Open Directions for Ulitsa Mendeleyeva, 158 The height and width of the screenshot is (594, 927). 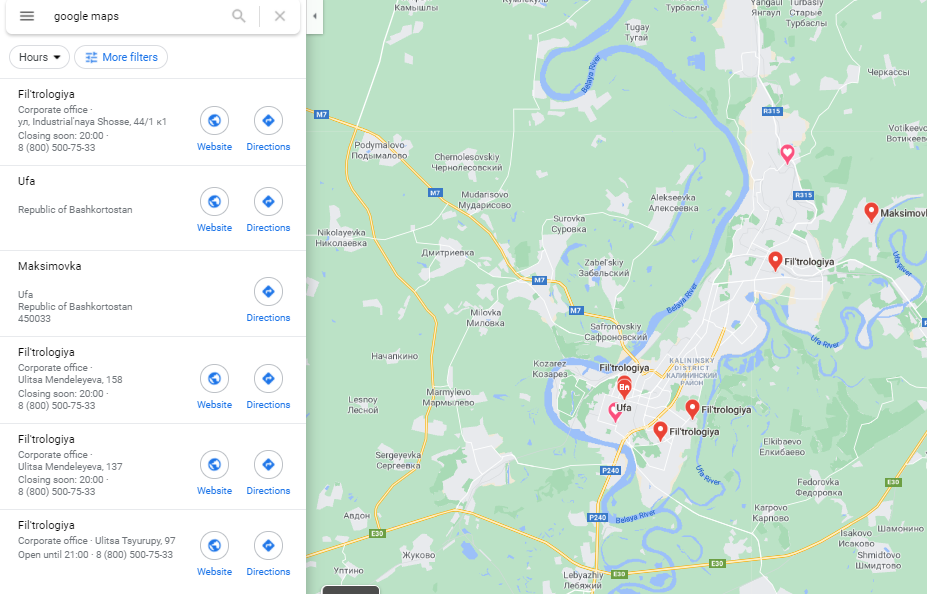click(268, 378)
